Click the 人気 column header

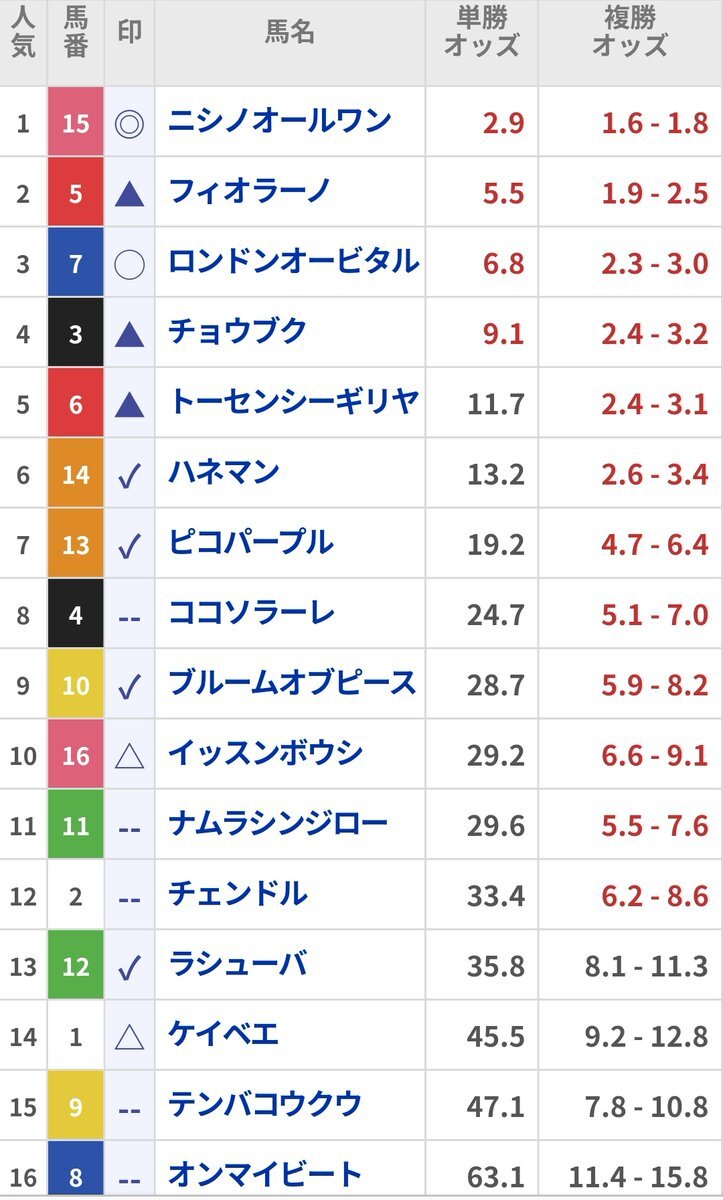[x=24, y=32]
